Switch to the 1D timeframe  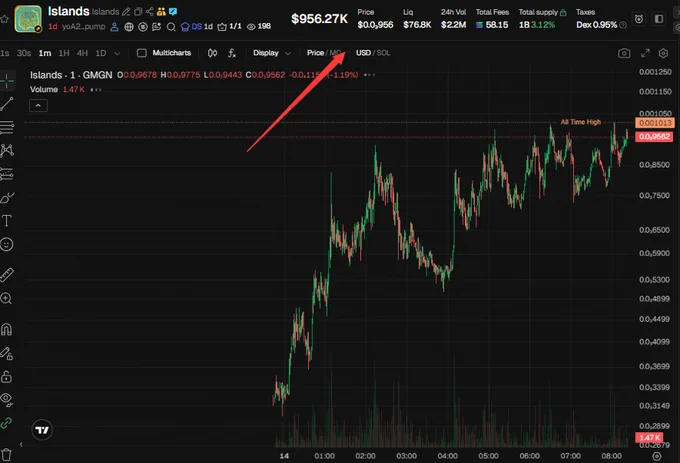pyautogui.click(x=101, y=53)
